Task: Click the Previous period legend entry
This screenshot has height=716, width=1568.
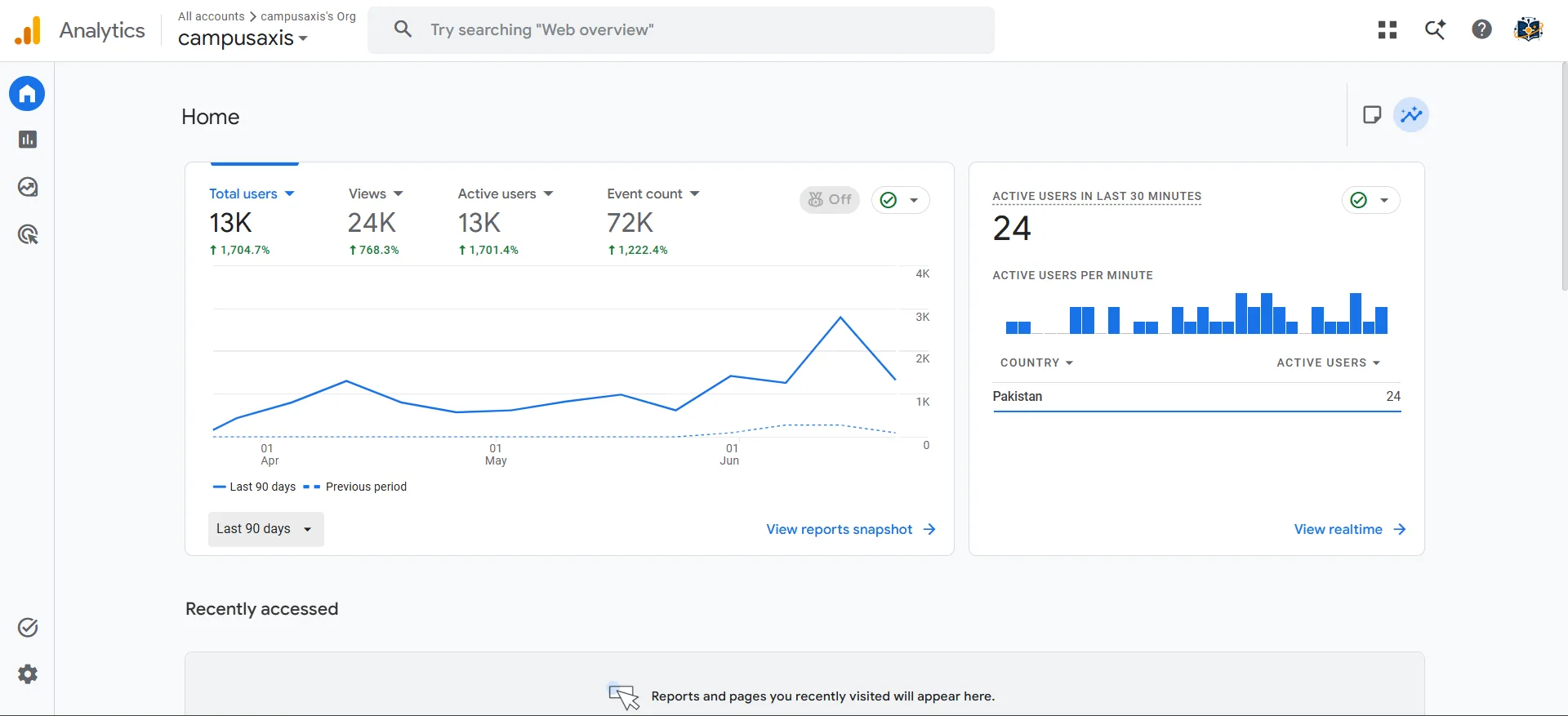Action: pyautogui.click(x=354, y=487)
